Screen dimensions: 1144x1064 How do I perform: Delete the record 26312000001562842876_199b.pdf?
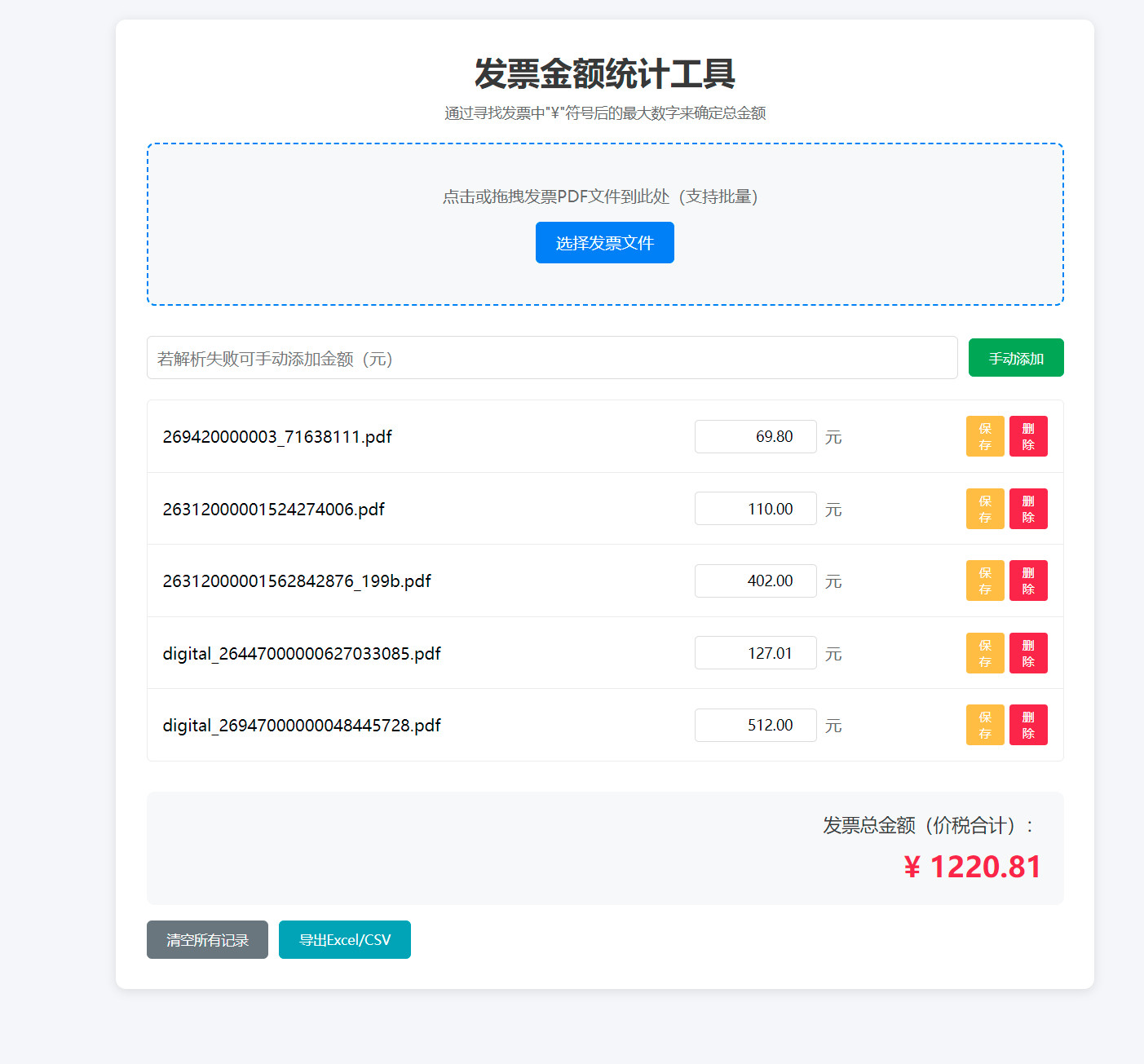[1028, 581]
